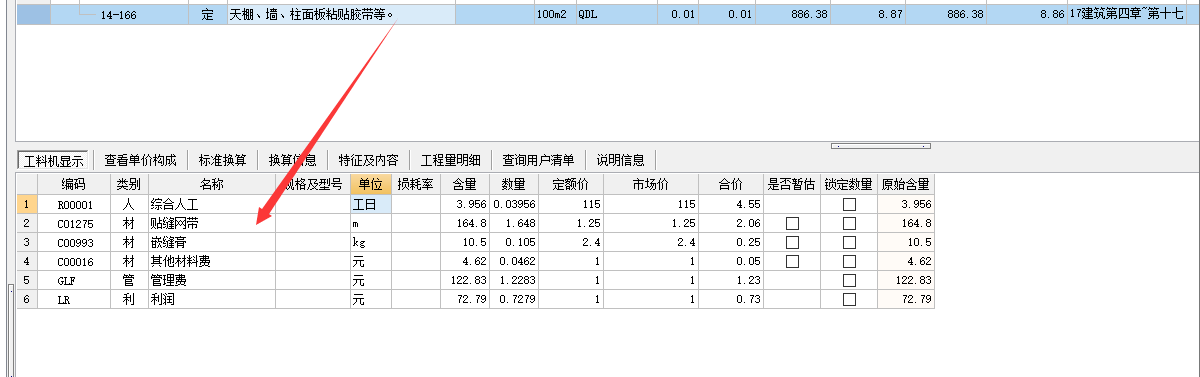
Task: Toggle 锁定数量 for 其他材料费 row
Action: (849, 261)
